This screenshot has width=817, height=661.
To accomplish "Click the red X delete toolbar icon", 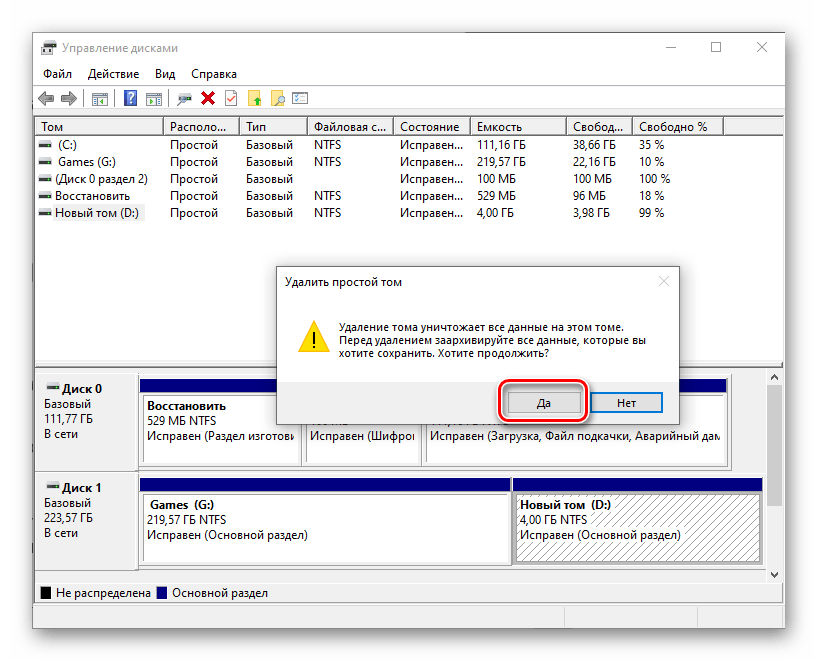I will 208,98.
